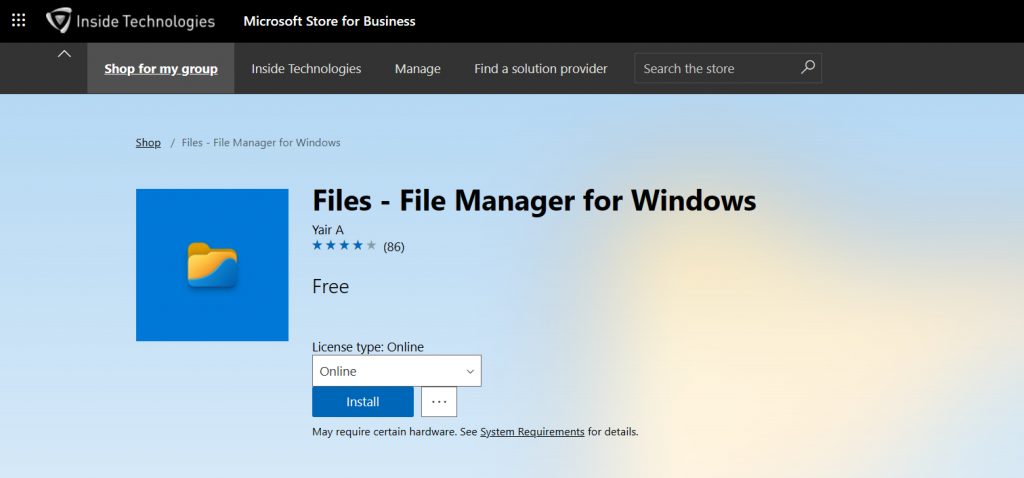Click the review count (86)
This screenshot has height=478, width=1024.
coord(394,247)
